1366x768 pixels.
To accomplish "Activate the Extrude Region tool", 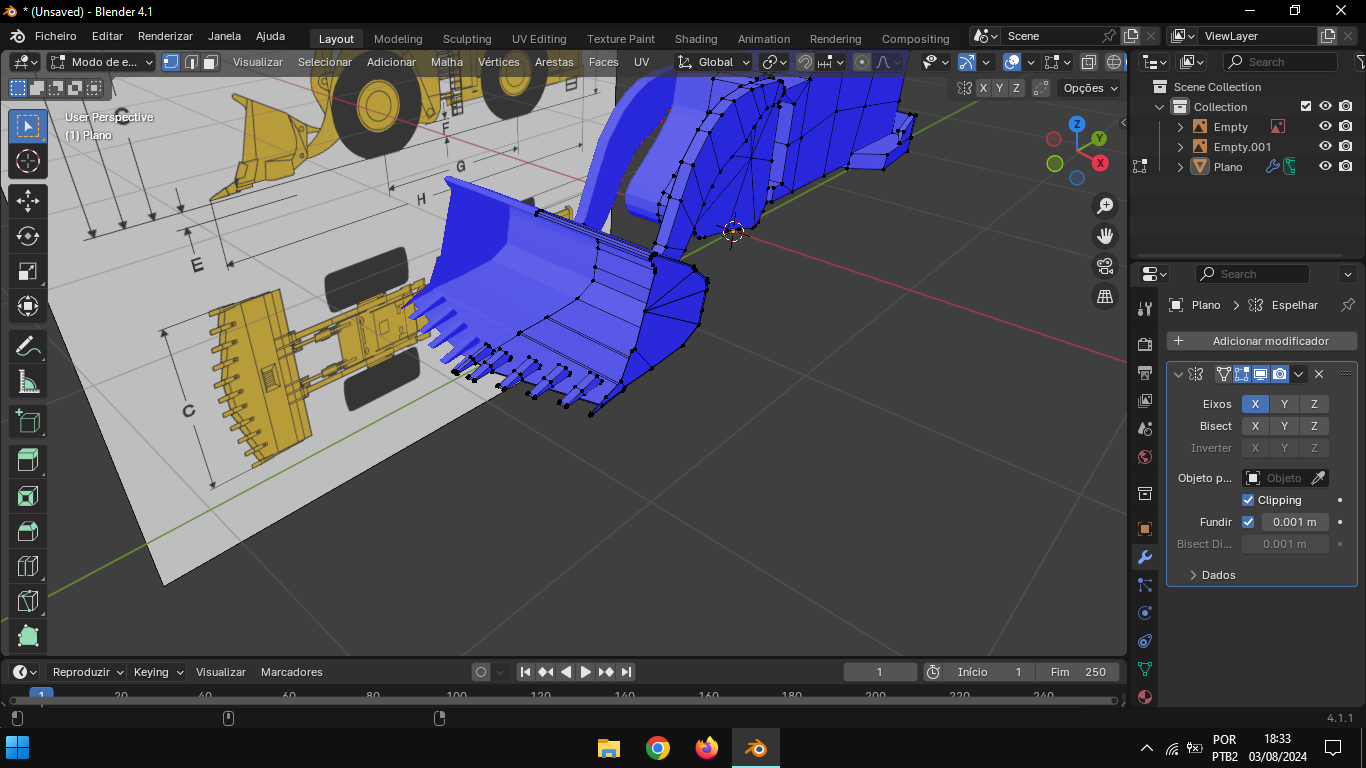I will point(28,461).
